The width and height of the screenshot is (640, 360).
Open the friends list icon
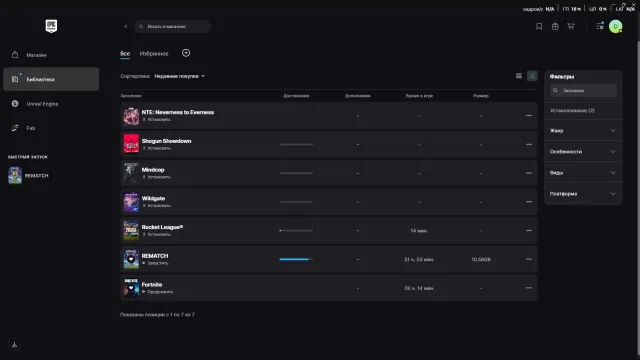(x=600, y=27)
